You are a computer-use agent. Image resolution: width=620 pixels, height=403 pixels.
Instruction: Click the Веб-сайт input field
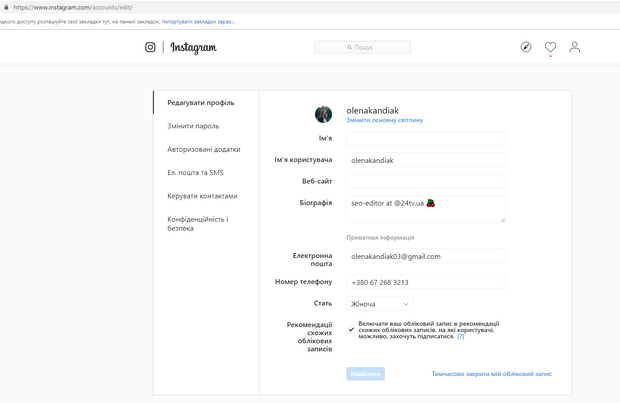(426, 182)
